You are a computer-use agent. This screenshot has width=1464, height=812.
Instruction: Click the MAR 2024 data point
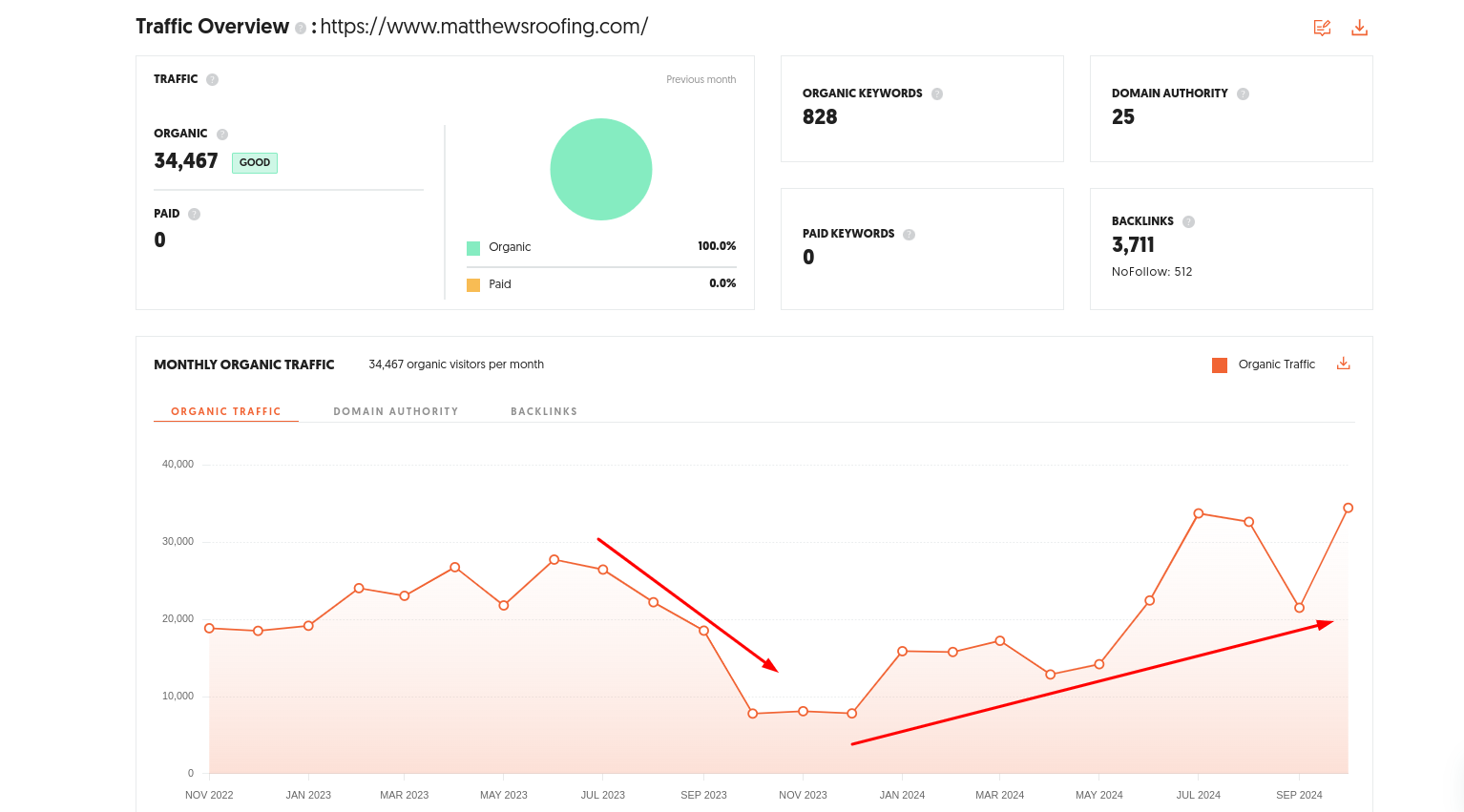pos(1000,641)
